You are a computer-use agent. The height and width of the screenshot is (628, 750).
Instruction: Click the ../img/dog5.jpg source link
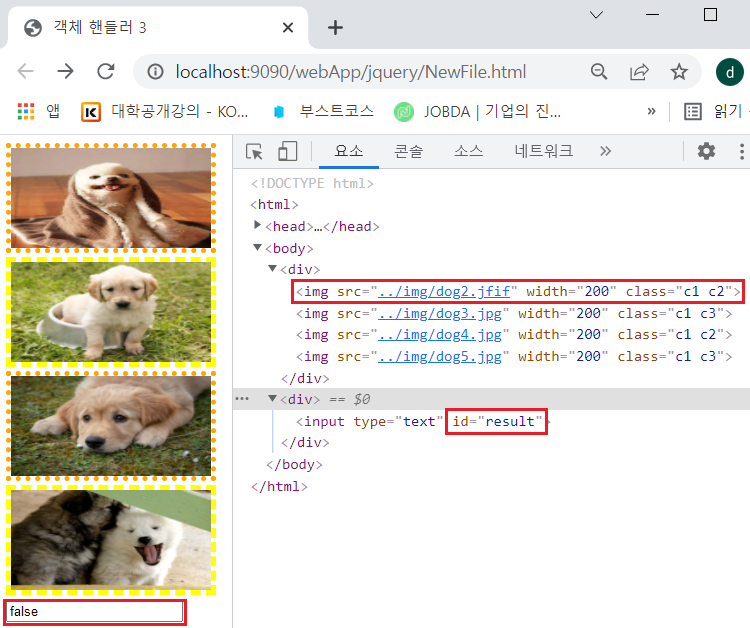[440, 357]
